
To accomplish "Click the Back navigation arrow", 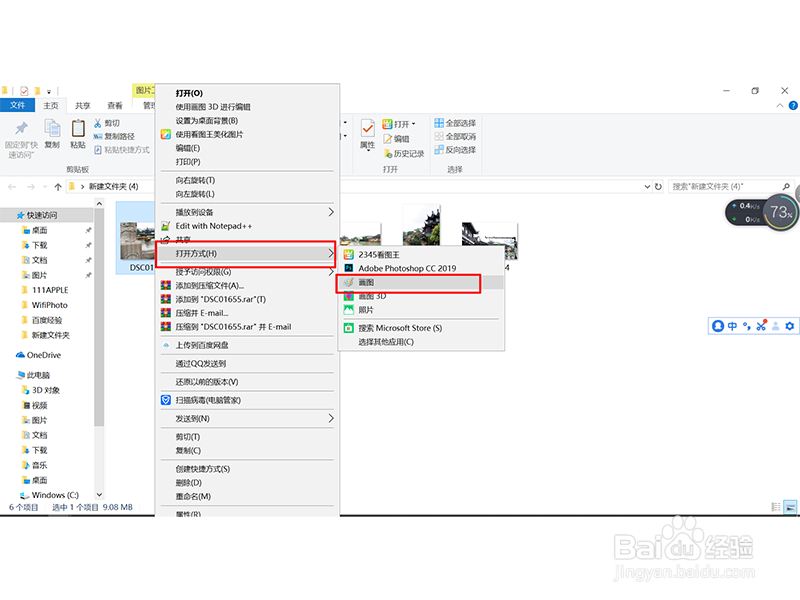I will coord(12,187).
